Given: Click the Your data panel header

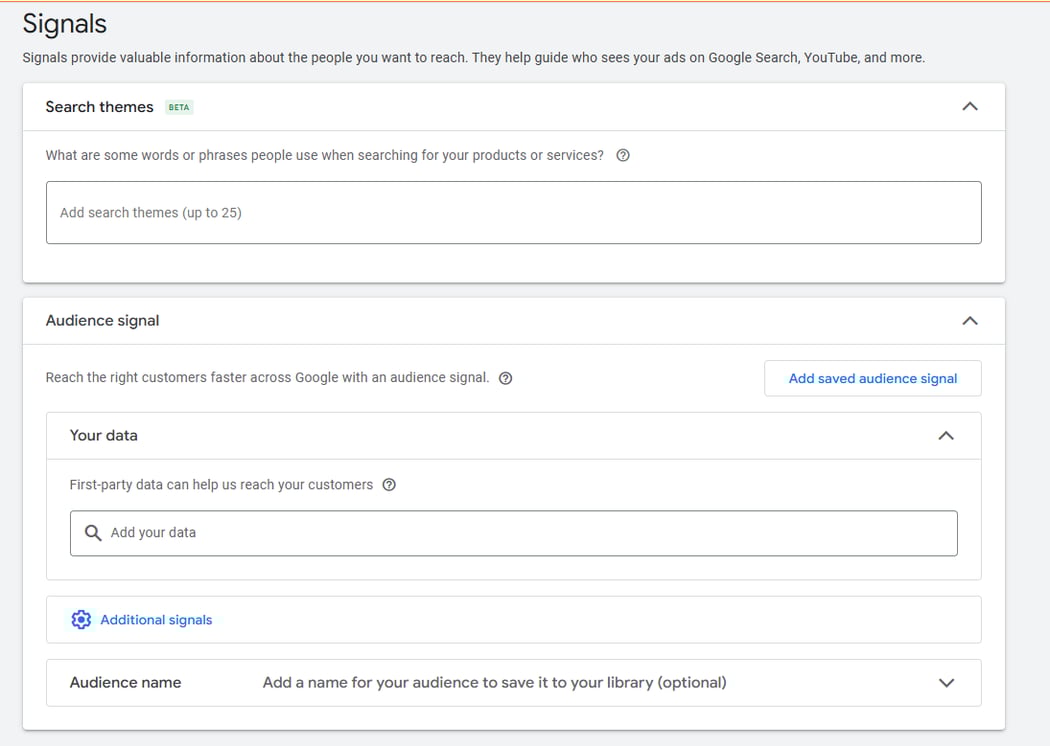Looking at the screenshot, I should click(x=103, y=435).
